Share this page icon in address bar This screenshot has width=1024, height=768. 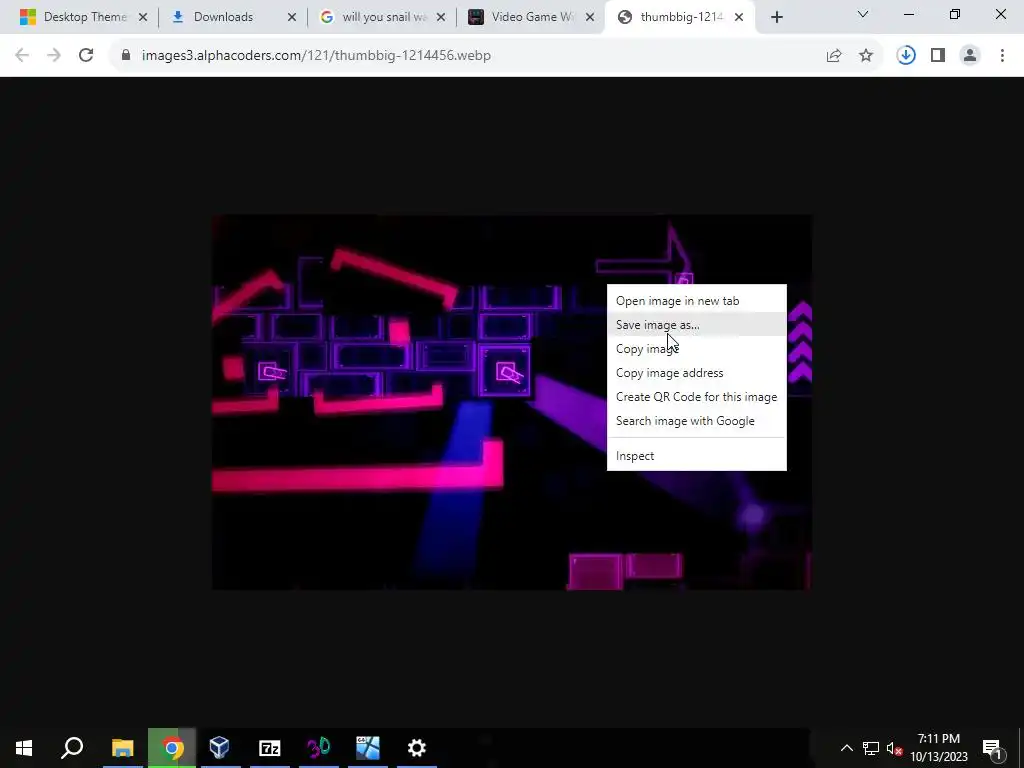point(834,56)
